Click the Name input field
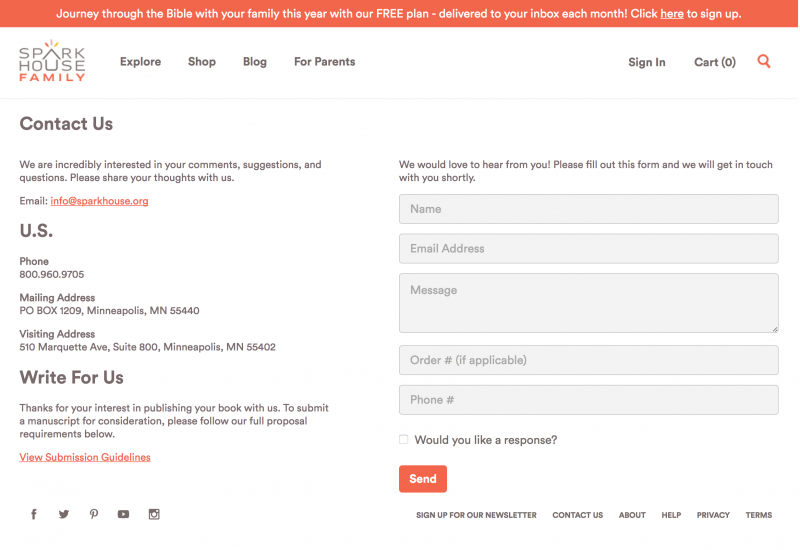The height and width of the screenshot is (550, 800). (x=588, y=209)
